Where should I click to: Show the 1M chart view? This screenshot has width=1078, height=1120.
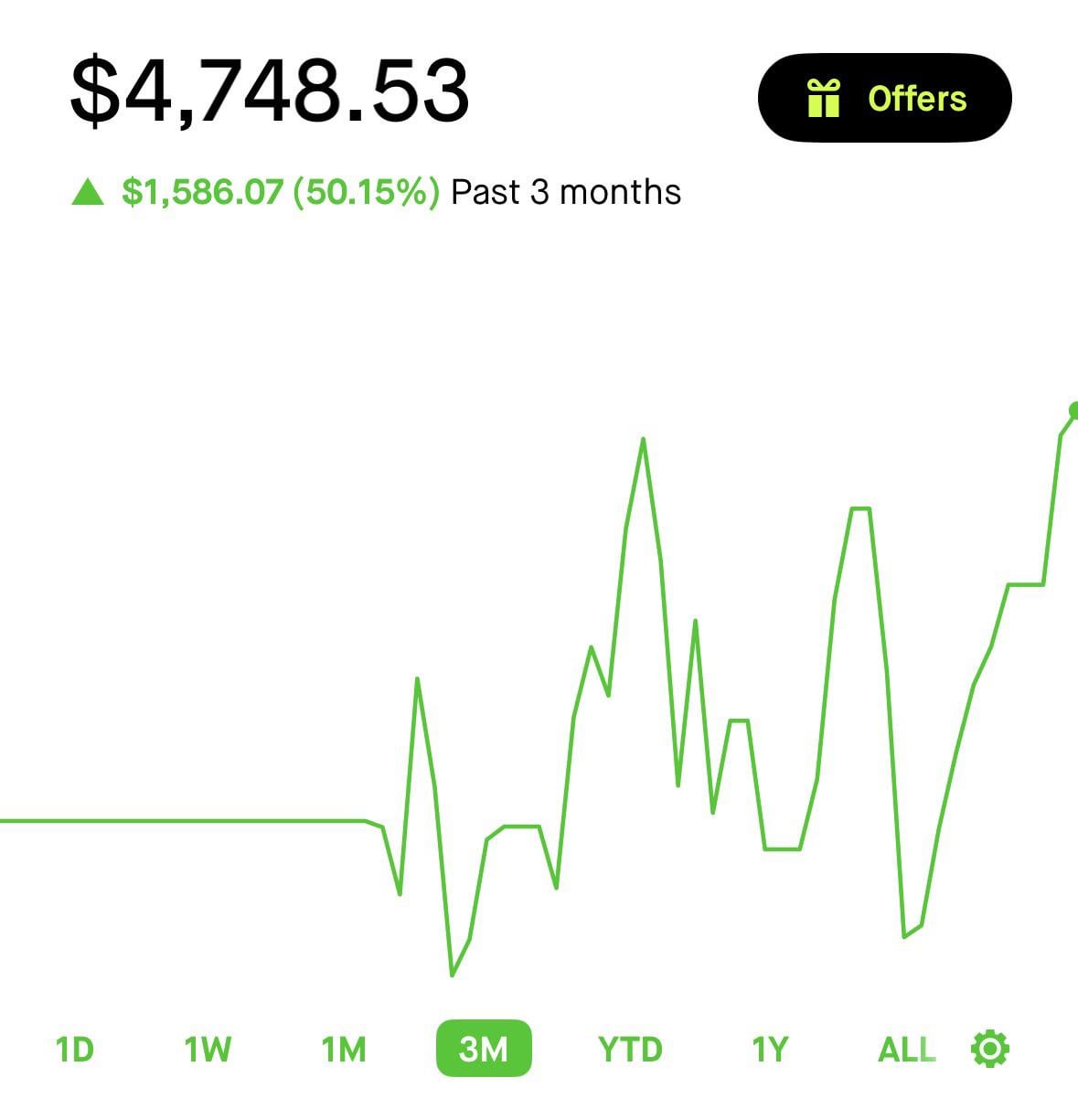[344, 1049]
